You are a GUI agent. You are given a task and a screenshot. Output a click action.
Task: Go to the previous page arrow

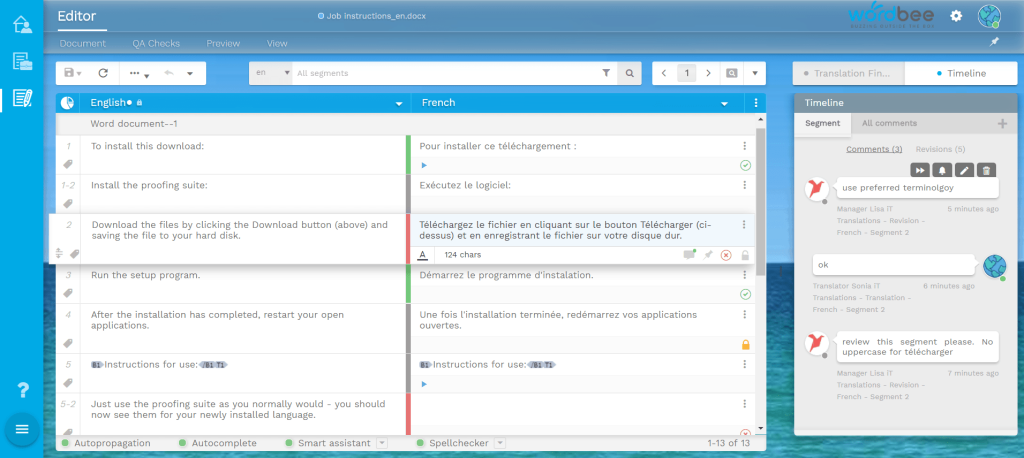click(x=664, y=73)
